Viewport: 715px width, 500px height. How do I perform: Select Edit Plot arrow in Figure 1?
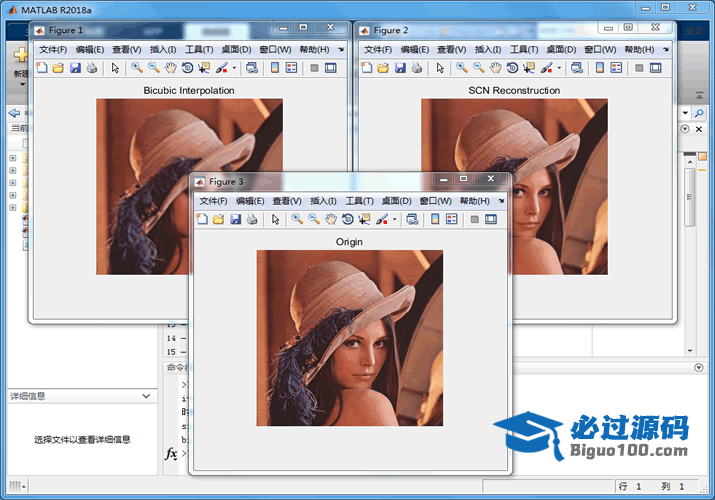point(115,68)
